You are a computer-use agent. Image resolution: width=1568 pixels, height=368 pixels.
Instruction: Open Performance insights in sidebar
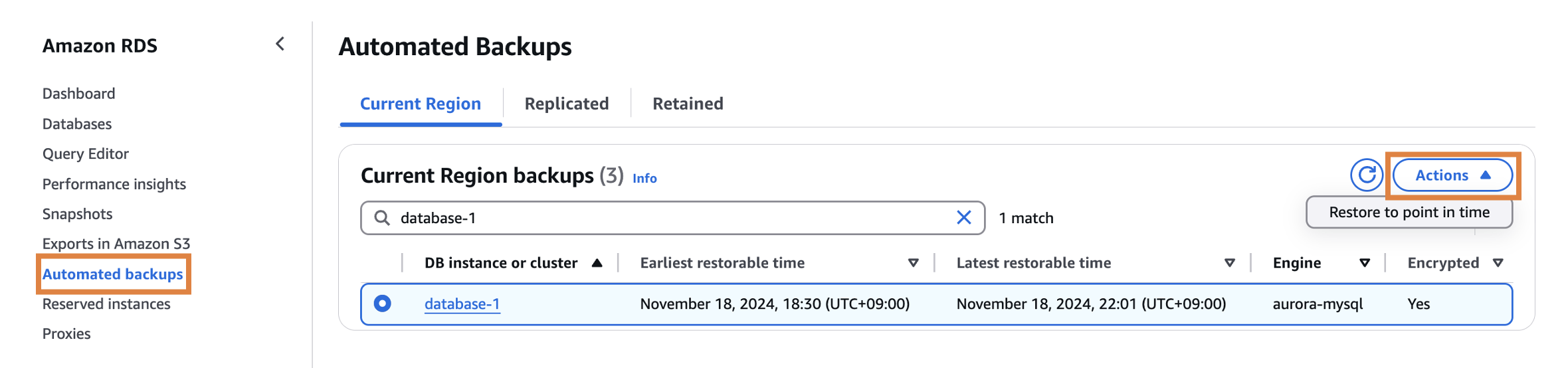pyautogui.click(x=114, y=184)
